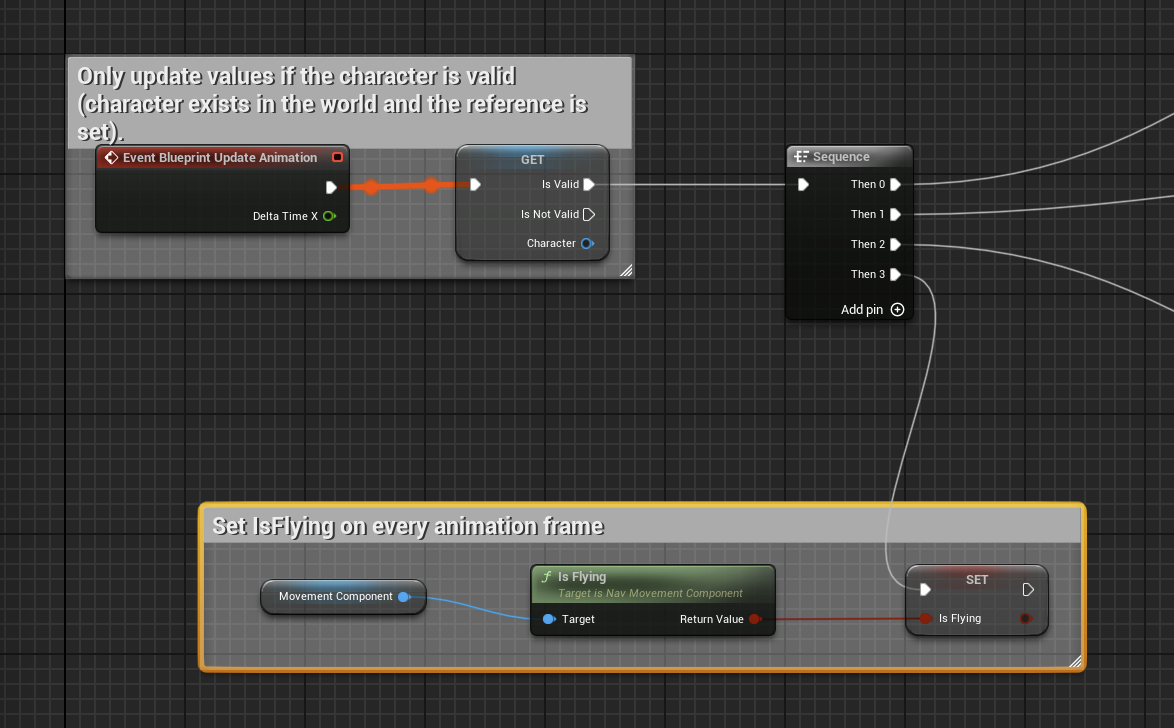Click the Then 2 execution pin
The image size is (1174, 728).
pos(895,244)
